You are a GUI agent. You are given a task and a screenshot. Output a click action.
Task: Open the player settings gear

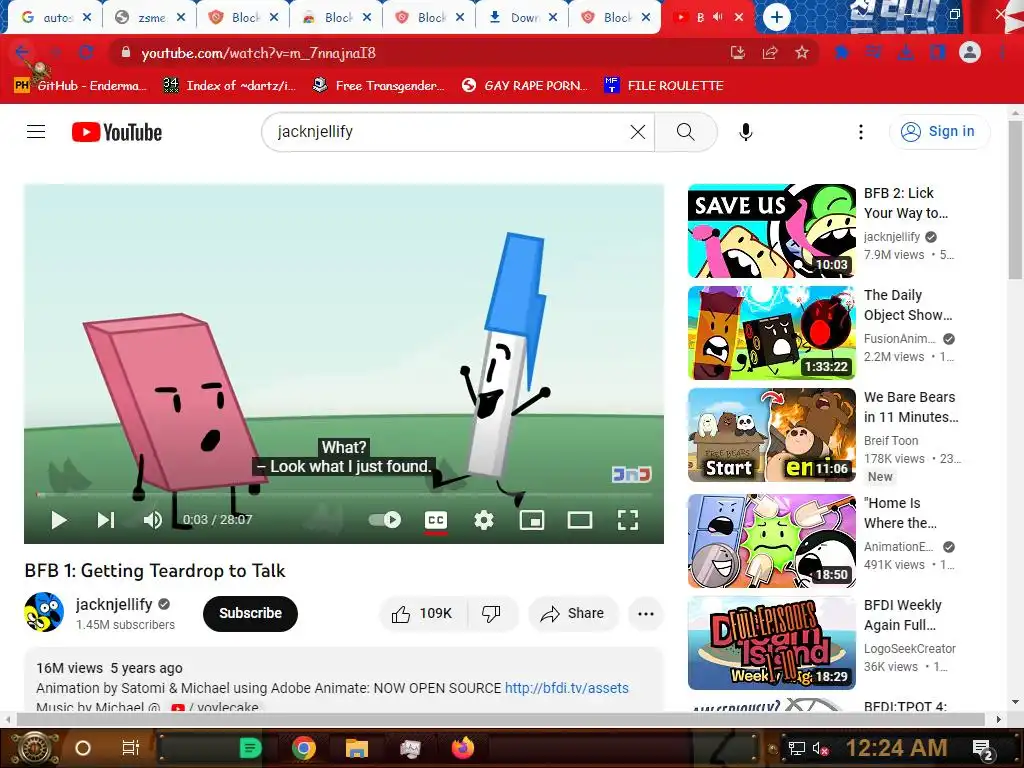coord(484,520)
